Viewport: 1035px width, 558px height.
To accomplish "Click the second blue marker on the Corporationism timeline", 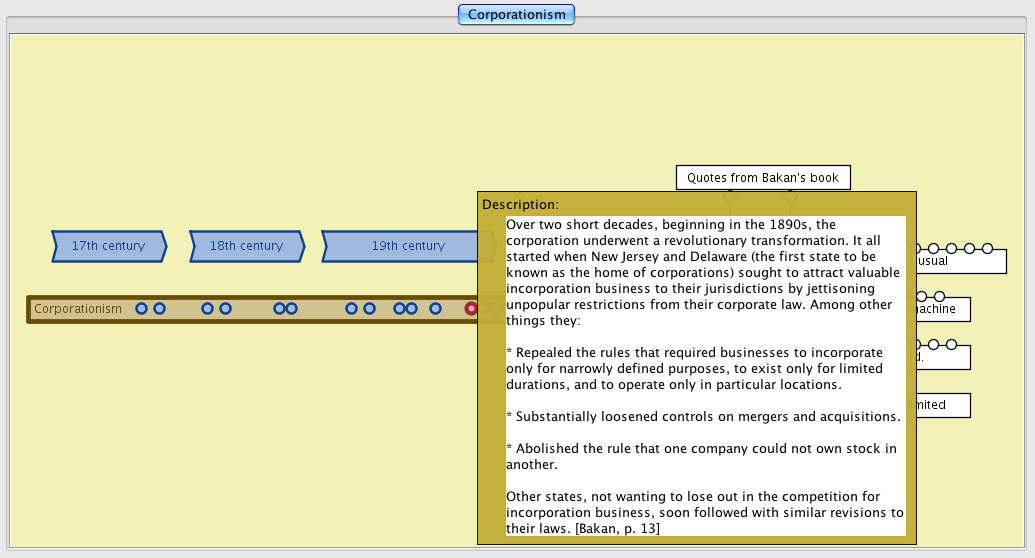I will pos(159,309).
